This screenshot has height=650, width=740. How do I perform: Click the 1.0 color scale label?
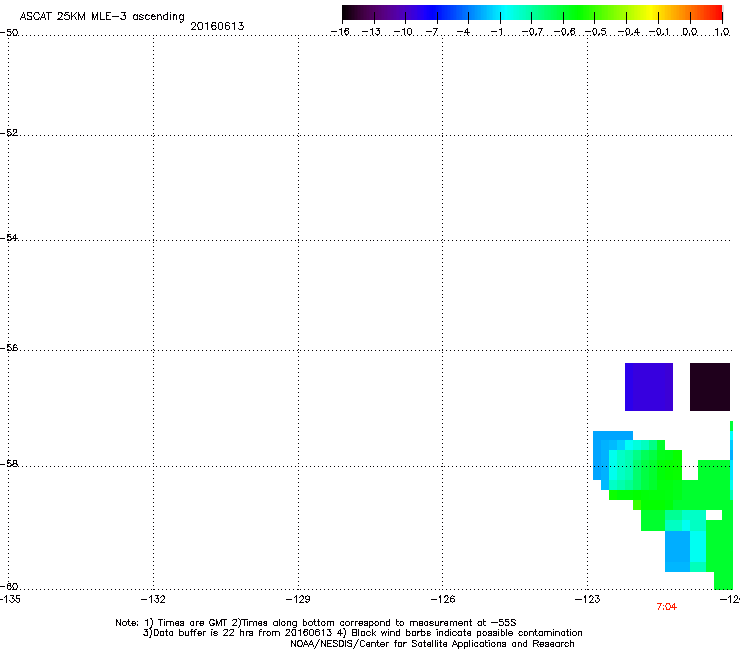722,32
